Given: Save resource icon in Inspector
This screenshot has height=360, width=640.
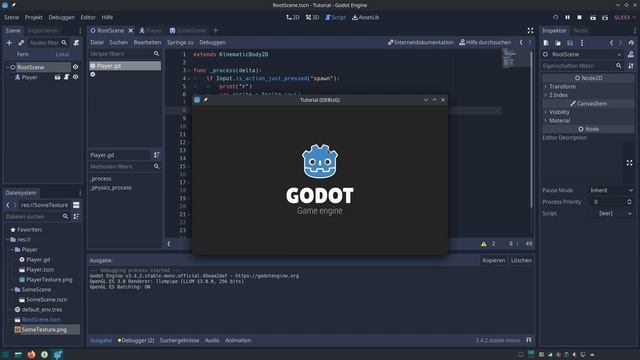Looking at the screenshot, I should click(x=570, y=43).
